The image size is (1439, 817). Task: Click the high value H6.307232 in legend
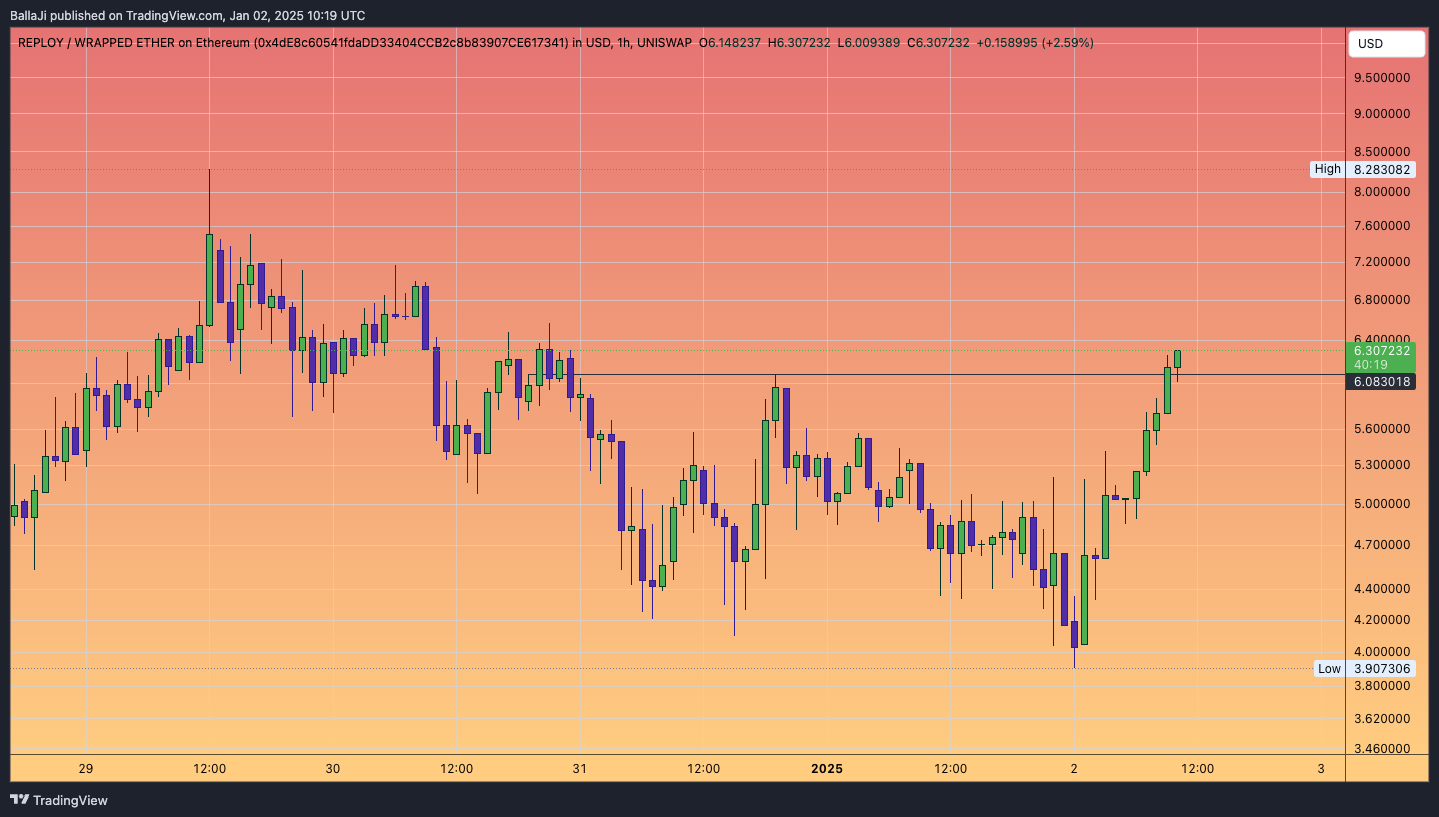point(799,43)
